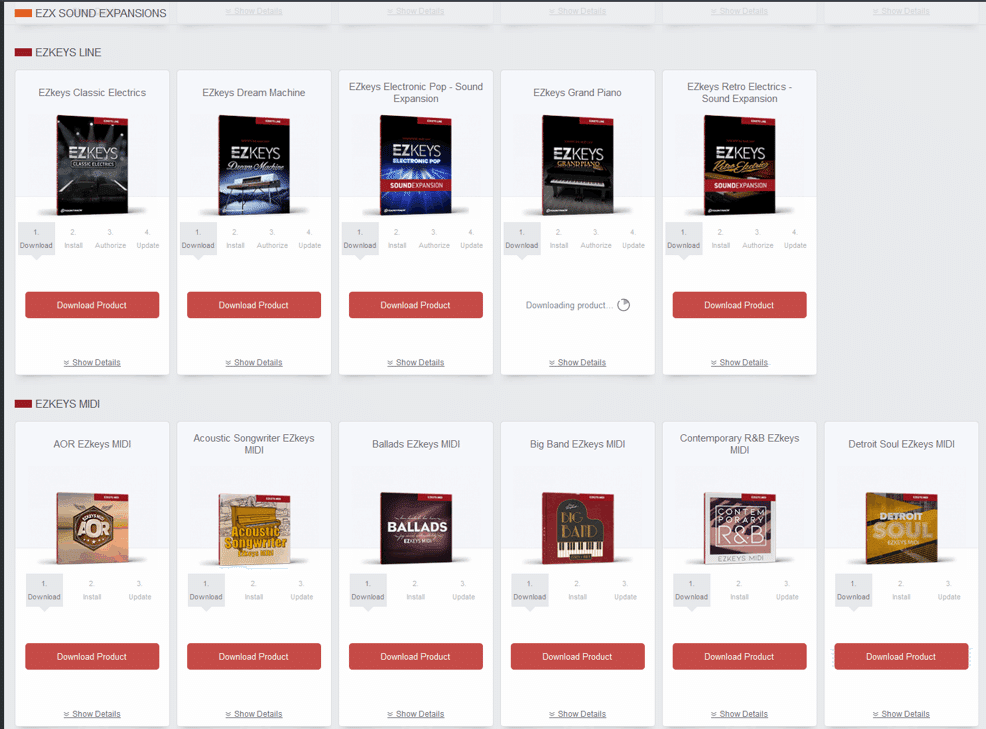Viewport: 986px width, 729px height.
Task: Show details for Acoustic Songwriter EZkeys MIDI
Action: coord(254,715)
